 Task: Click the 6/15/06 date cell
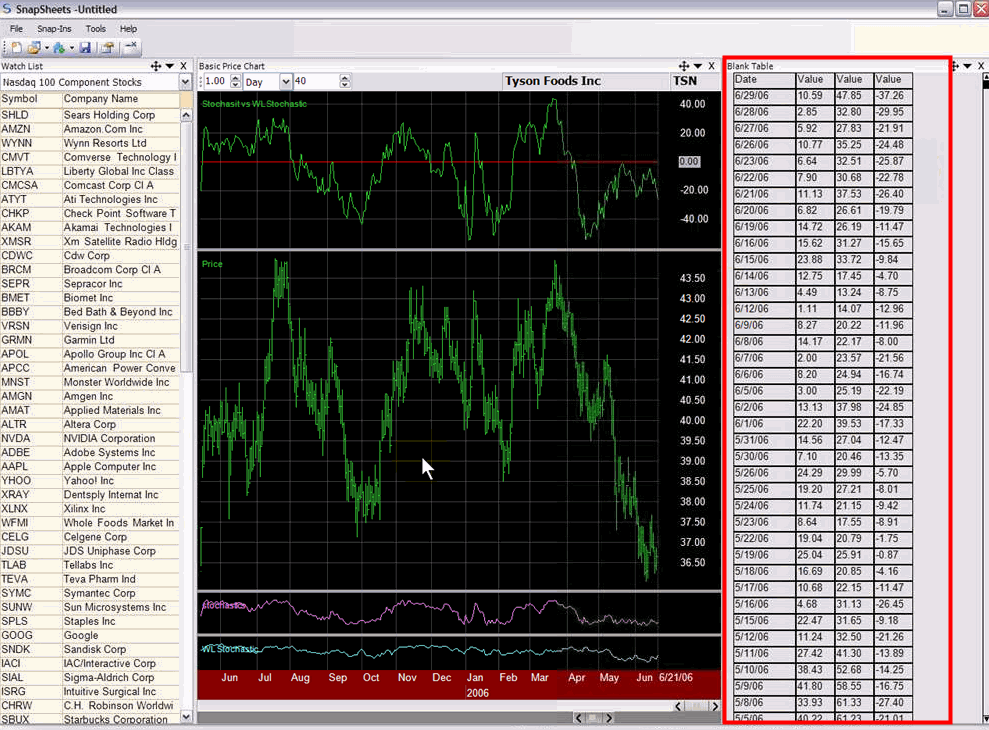point(764,260)
